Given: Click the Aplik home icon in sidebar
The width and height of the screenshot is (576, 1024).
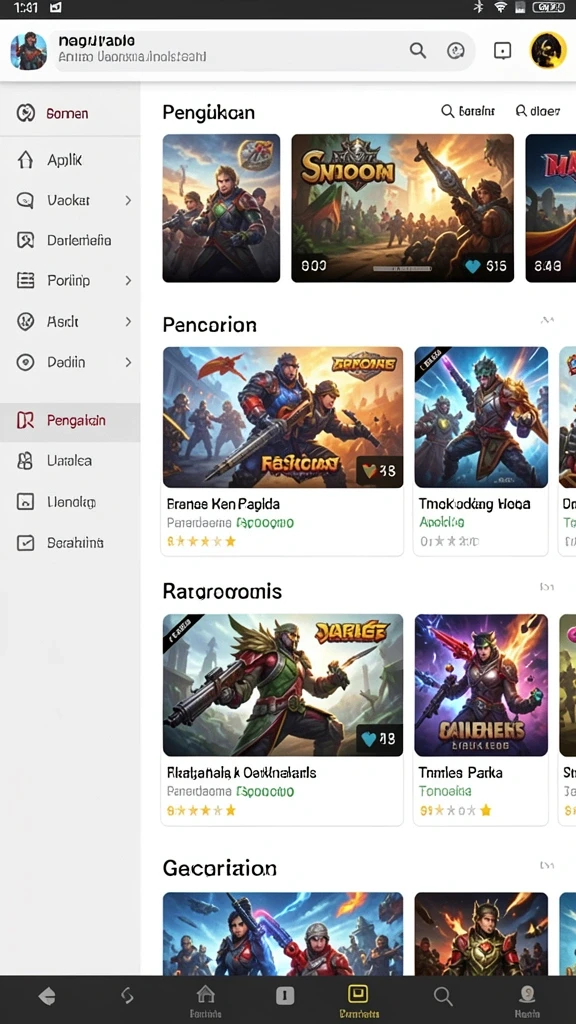Looking at the screenshot, I should pyautogui.click(x=25, y=159).
